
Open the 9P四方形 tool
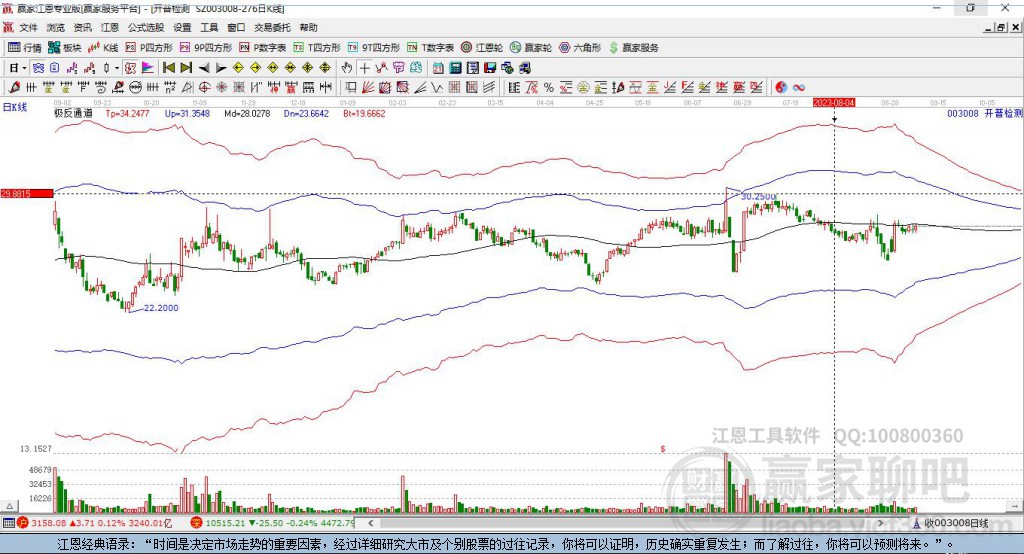coord(206,48)
